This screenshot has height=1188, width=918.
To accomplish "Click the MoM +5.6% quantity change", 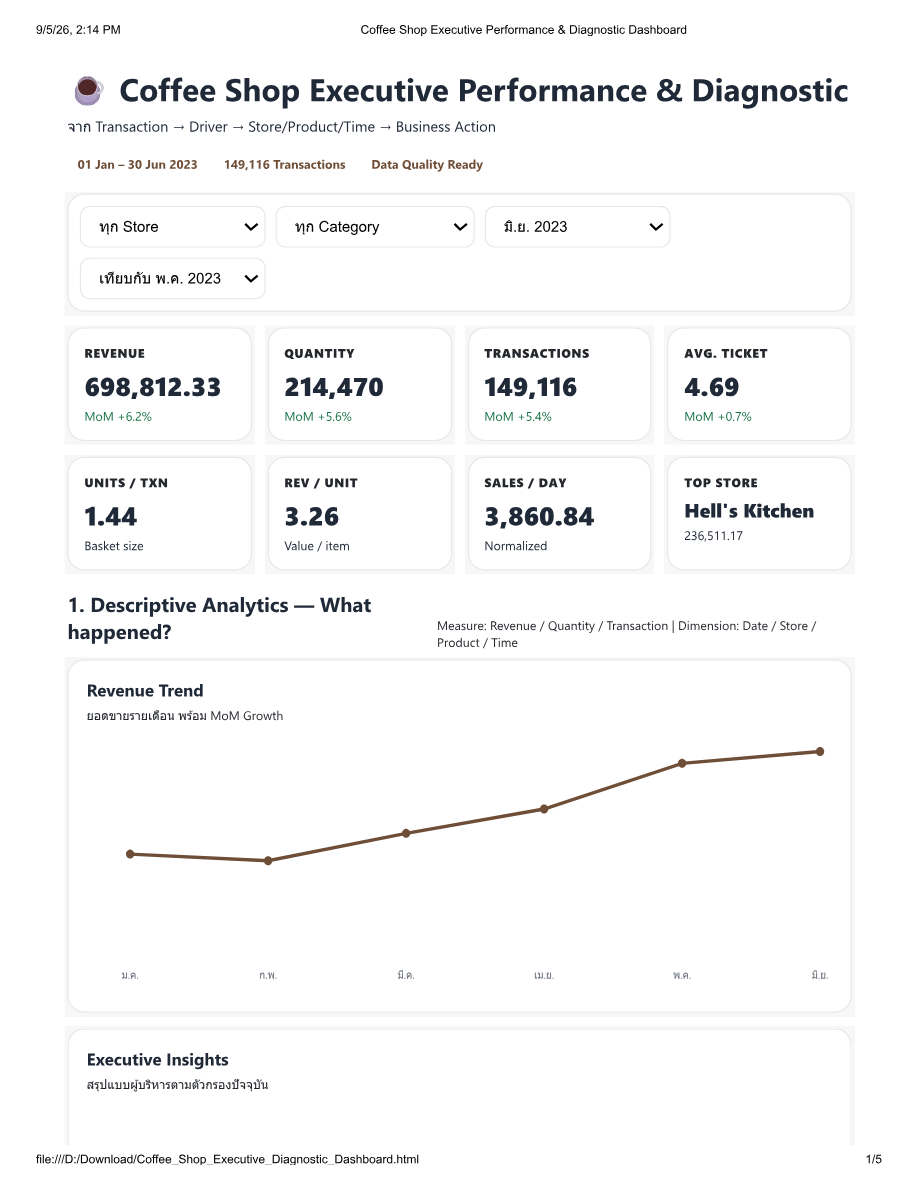I will 318,417.
